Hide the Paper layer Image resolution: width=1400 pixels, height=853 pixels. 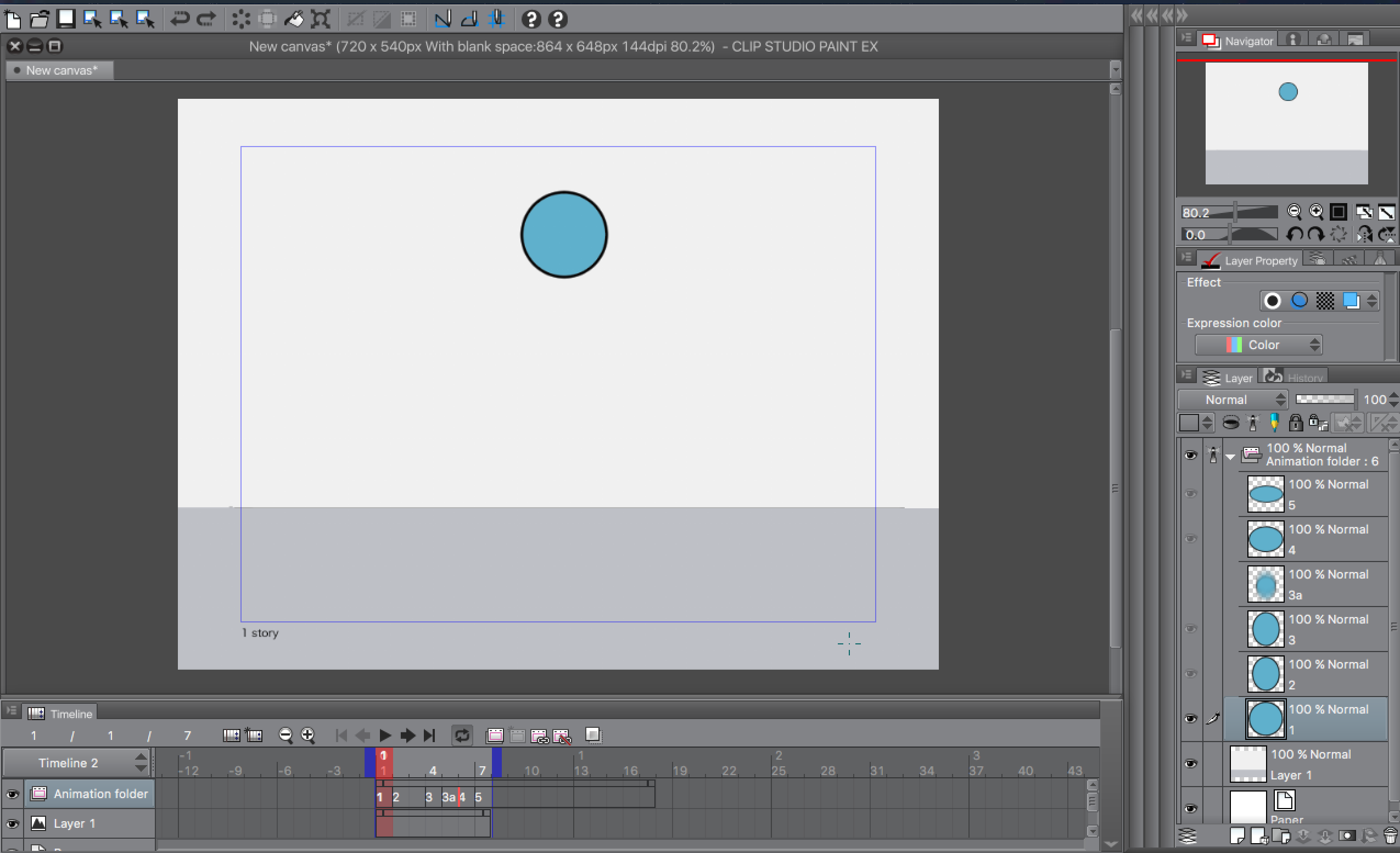(1191, 808)
